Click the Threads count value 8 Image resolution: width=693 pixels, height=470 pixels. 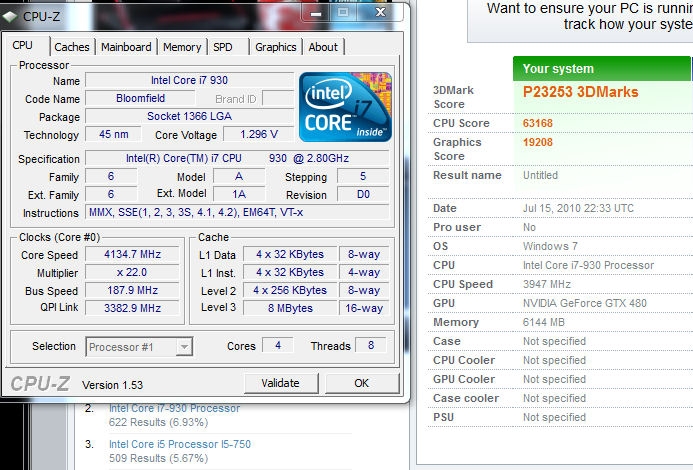[x=371, y=345]
